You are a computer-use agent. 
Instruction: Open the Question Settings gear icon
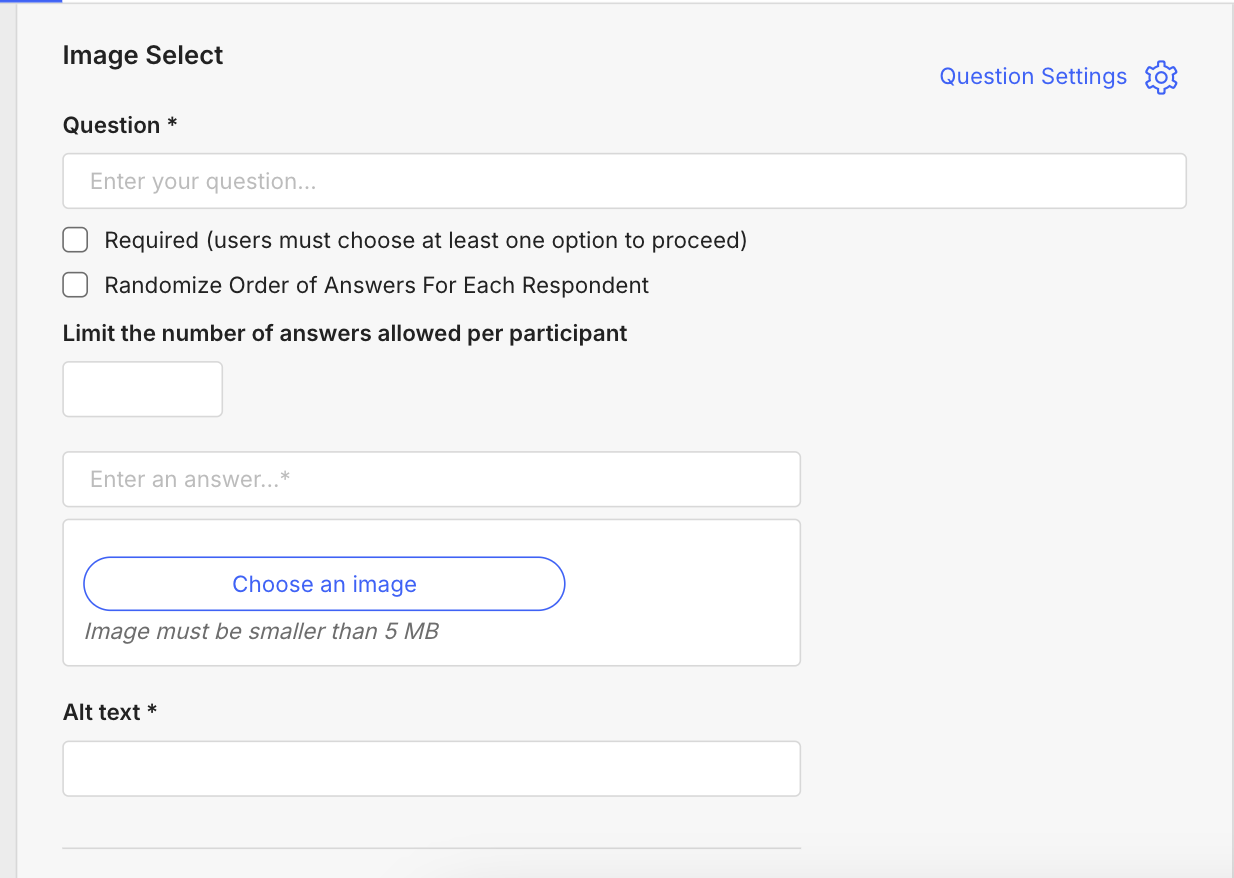point(1161,77)
